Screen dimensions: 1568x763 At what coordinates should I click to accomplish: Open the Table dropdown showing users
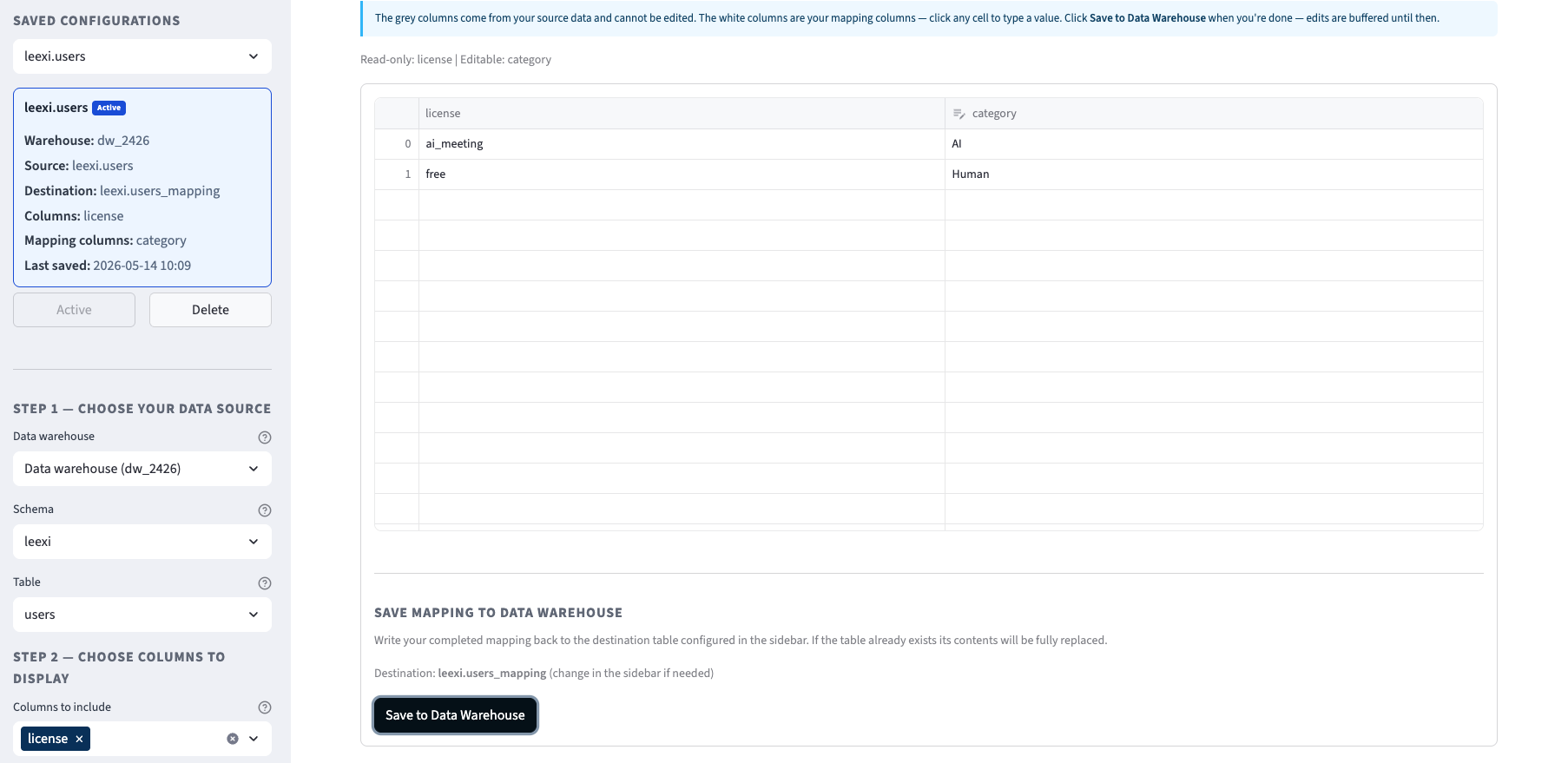pyautogui.click(x=142, y=615)
